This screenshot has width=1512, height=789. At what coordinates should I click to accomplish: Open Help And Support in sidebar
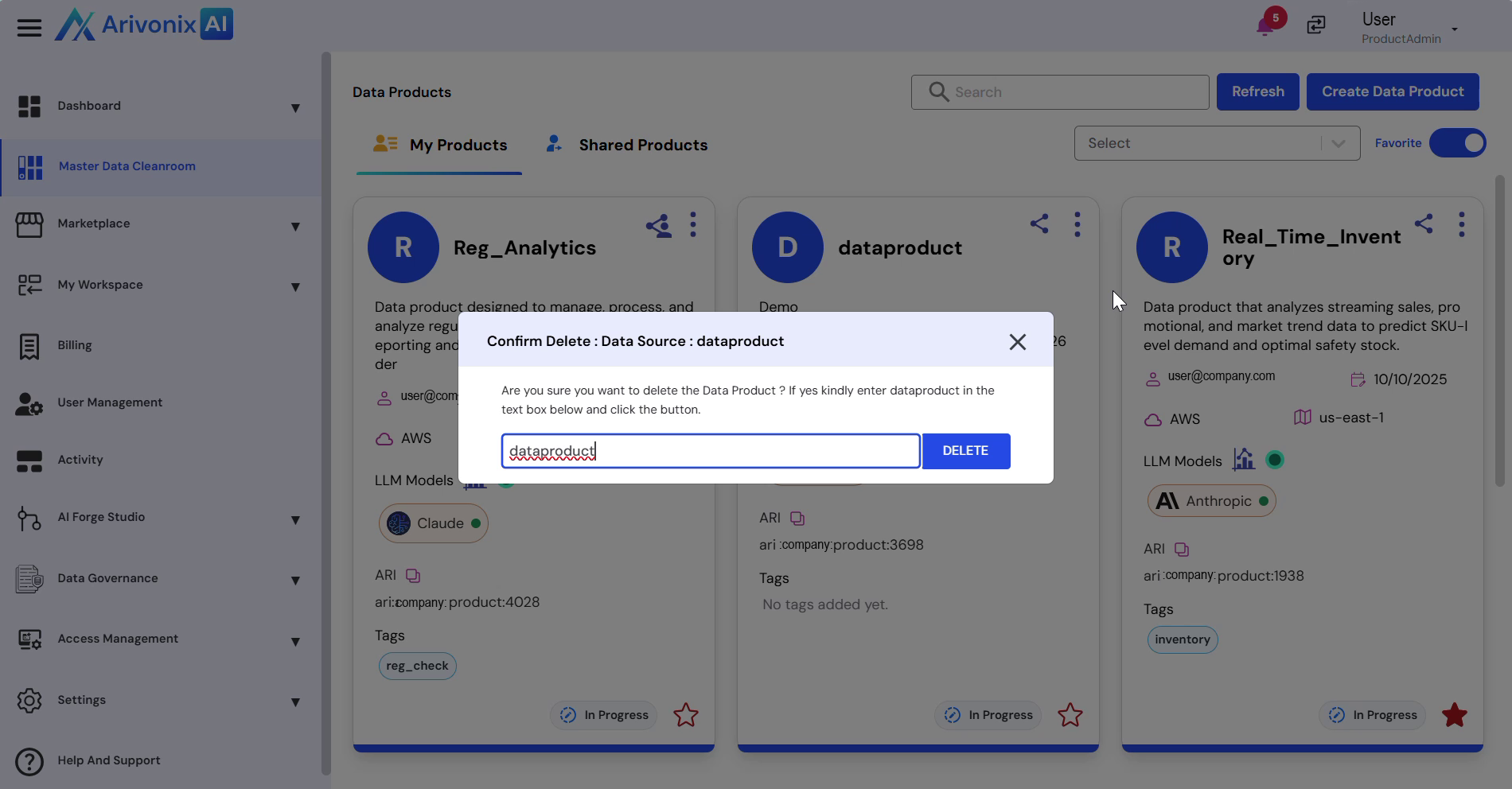coord(108,760)
